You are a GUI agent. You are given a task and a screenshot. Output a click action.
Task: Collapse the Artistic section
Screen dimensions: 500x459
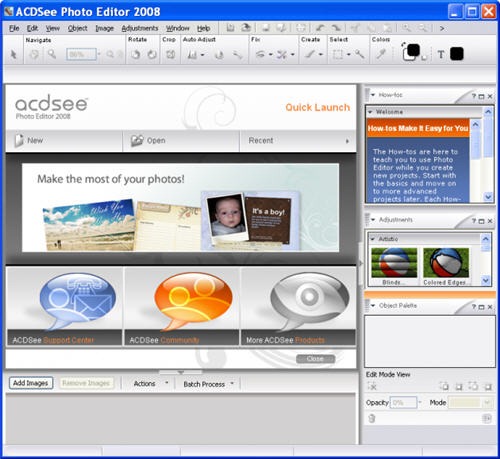click(x=372, y=239)
